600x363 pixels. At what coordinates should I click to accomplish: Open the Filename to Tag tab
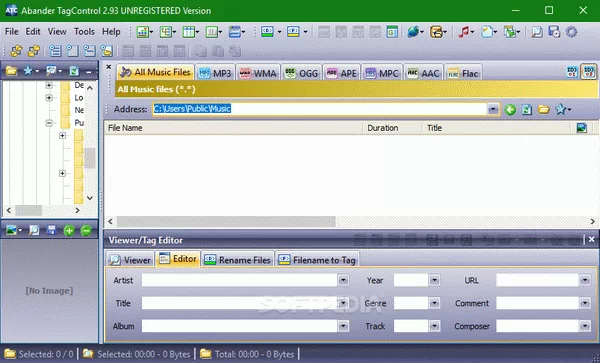[x=317, y=260]
